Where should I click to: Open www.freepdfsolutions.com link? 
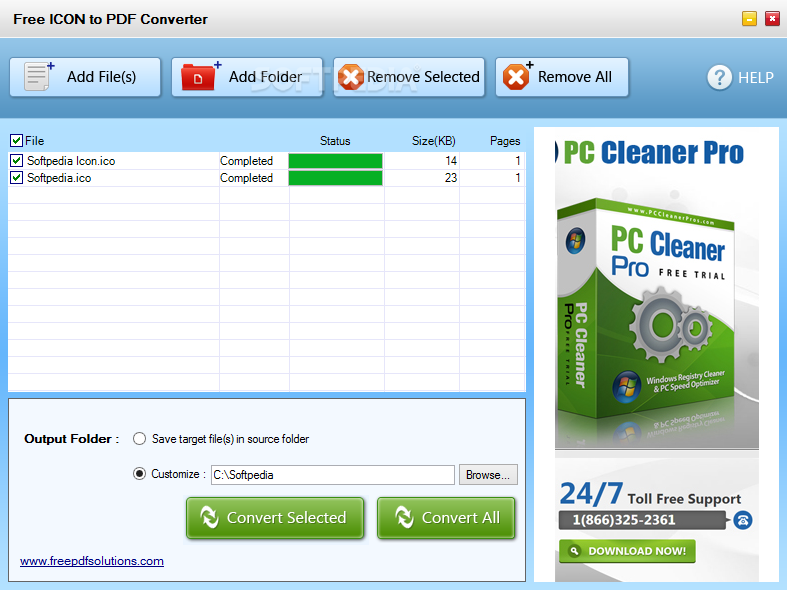tap(92, 561)
